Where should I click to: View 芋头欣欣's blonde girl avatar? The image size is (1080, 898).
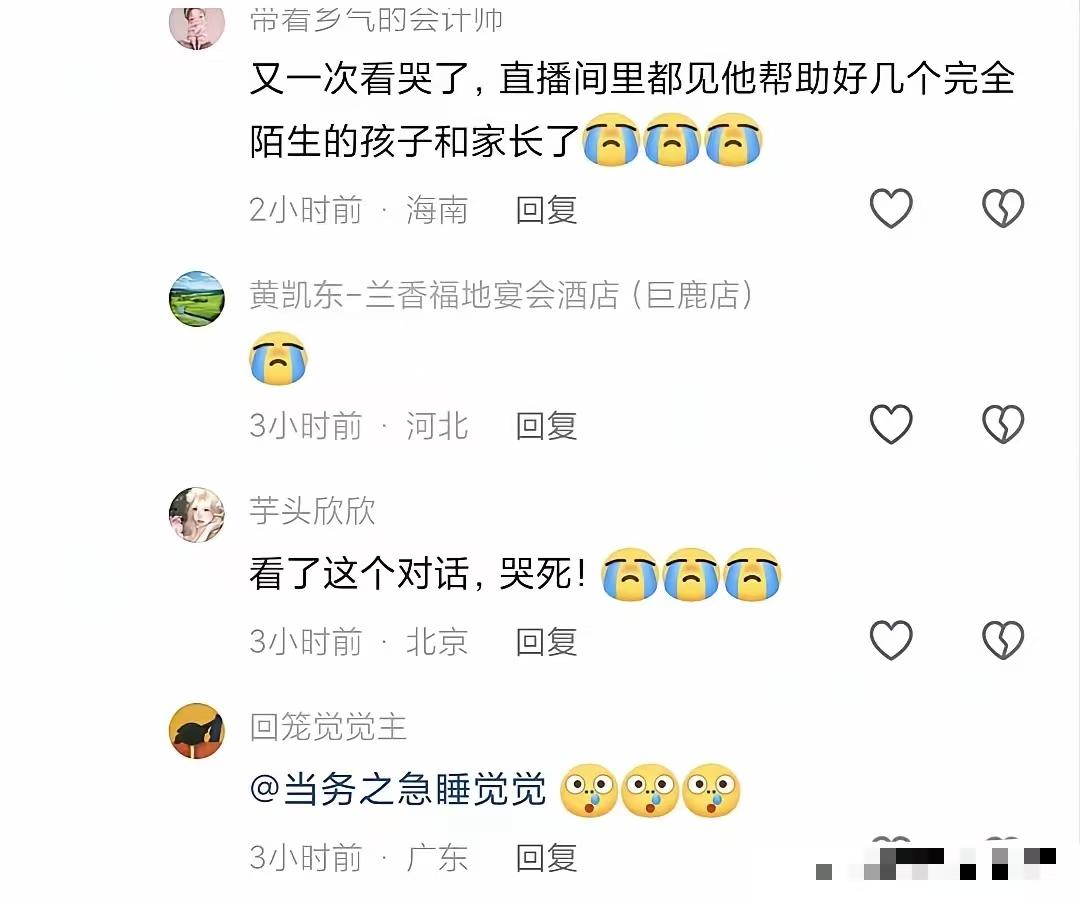(x=197, y=515)
